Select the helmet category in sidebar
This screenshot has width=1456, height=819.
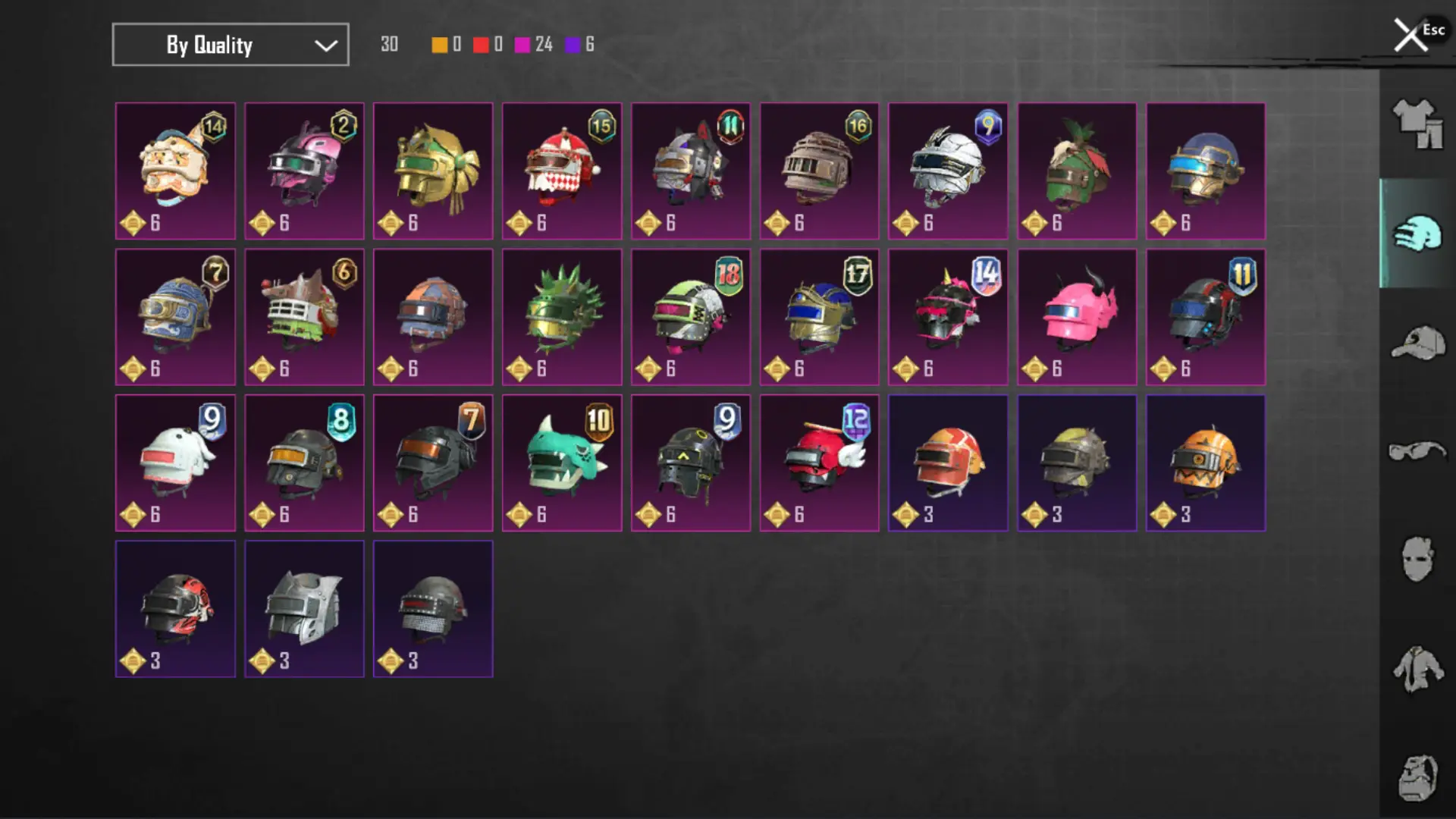click(x=1417, y=234)
